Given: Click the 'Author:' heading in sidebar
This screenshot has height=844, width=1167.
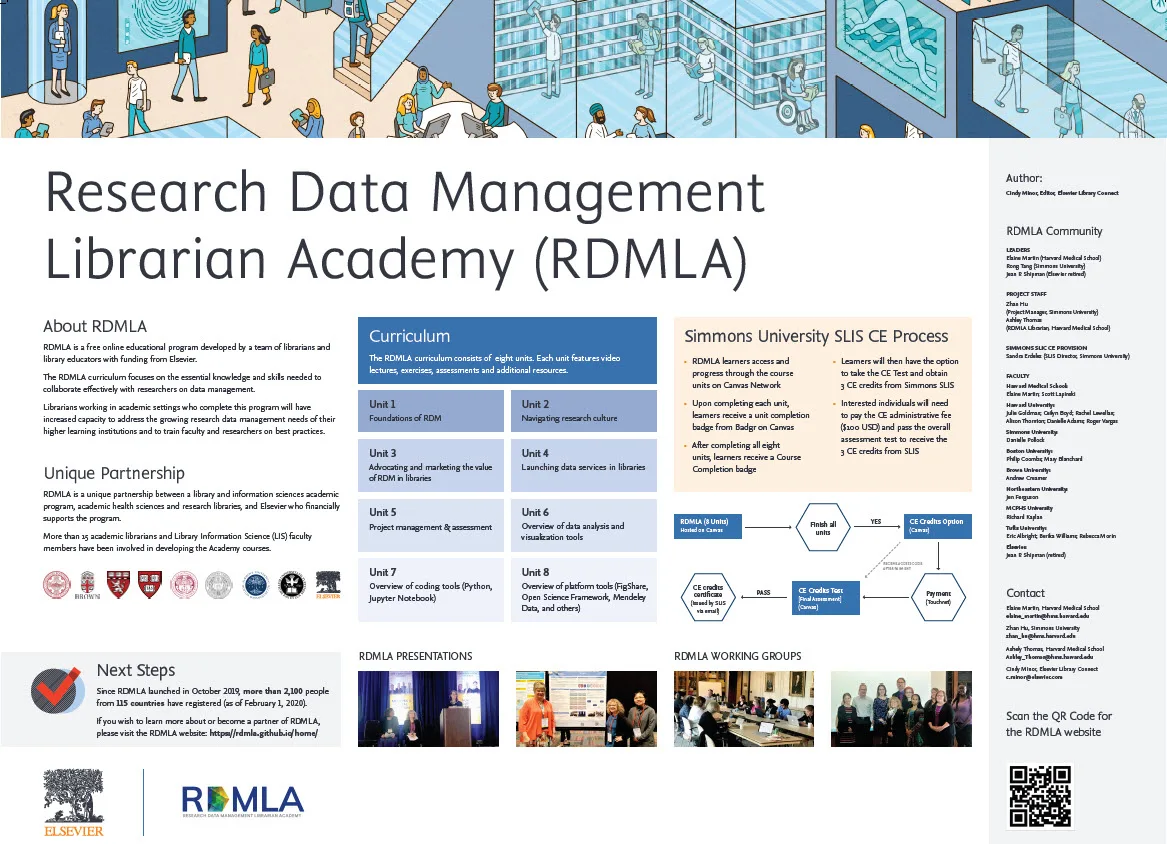Looking at the screenshot, I should [1024, 179].
